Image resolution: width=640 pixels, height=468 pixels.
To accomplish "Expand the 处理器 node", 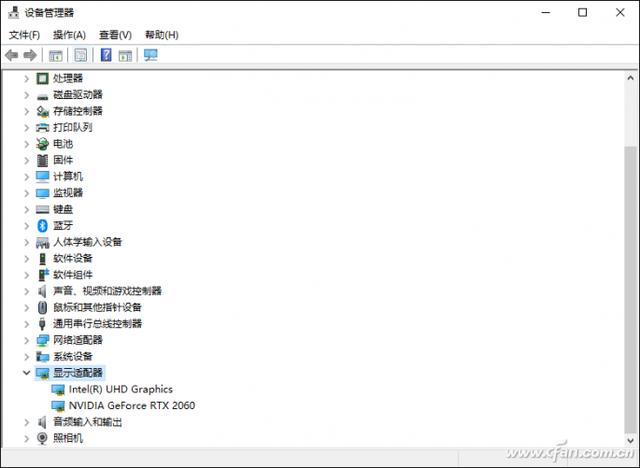I will [x=27, y=78].
